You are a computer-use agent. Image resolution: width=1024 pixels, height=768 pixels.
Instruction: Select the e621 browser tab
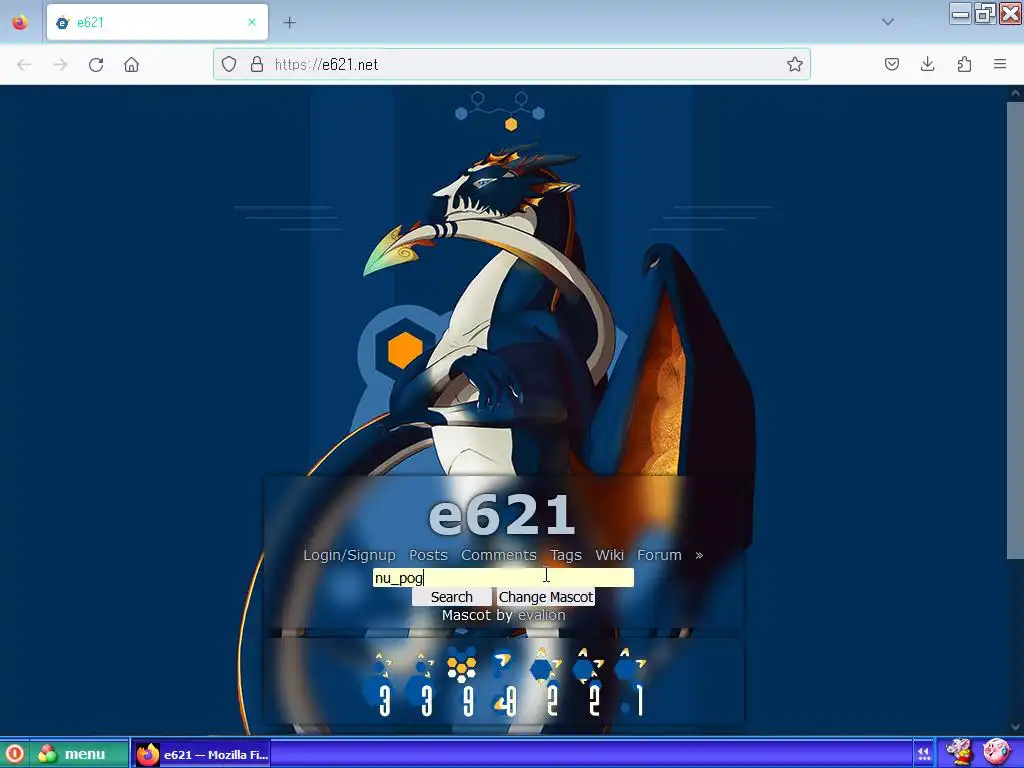[x=157, y=22]
